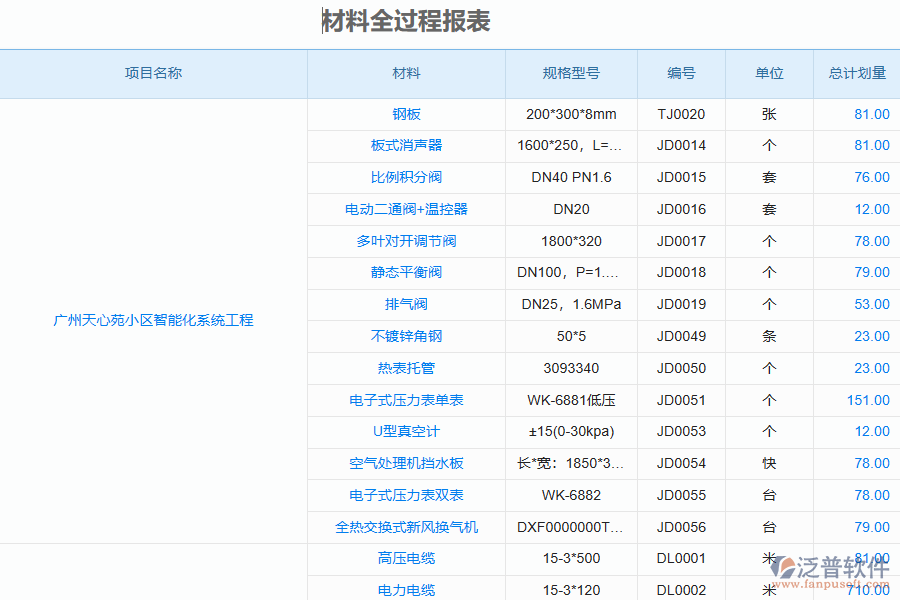Click the 材料全过程报表 page title
Image resolution: width=900 pixels, height=600 pixels.
[405, 20]
